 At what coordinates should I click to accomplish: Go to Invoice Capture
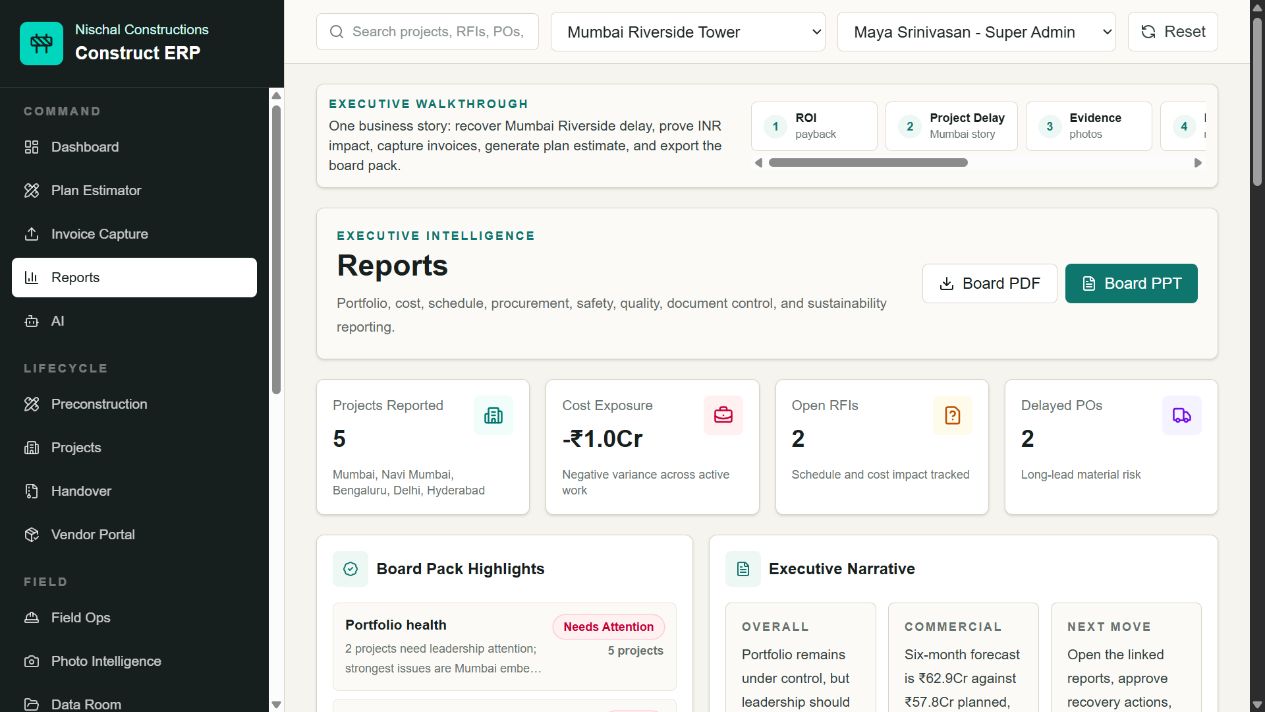pyautogui.click(x=134, y=234)
